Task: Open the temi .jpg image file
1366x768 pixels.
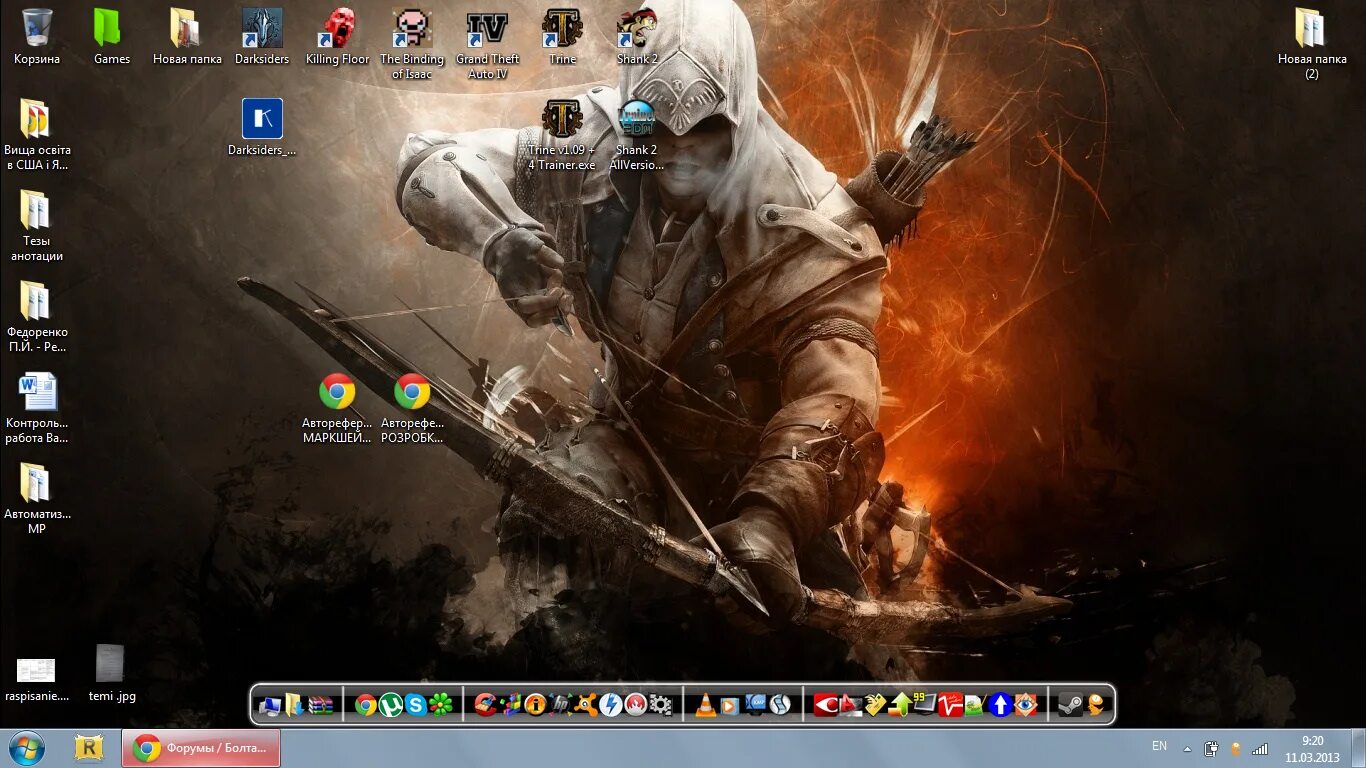Action: coord(112,672)
